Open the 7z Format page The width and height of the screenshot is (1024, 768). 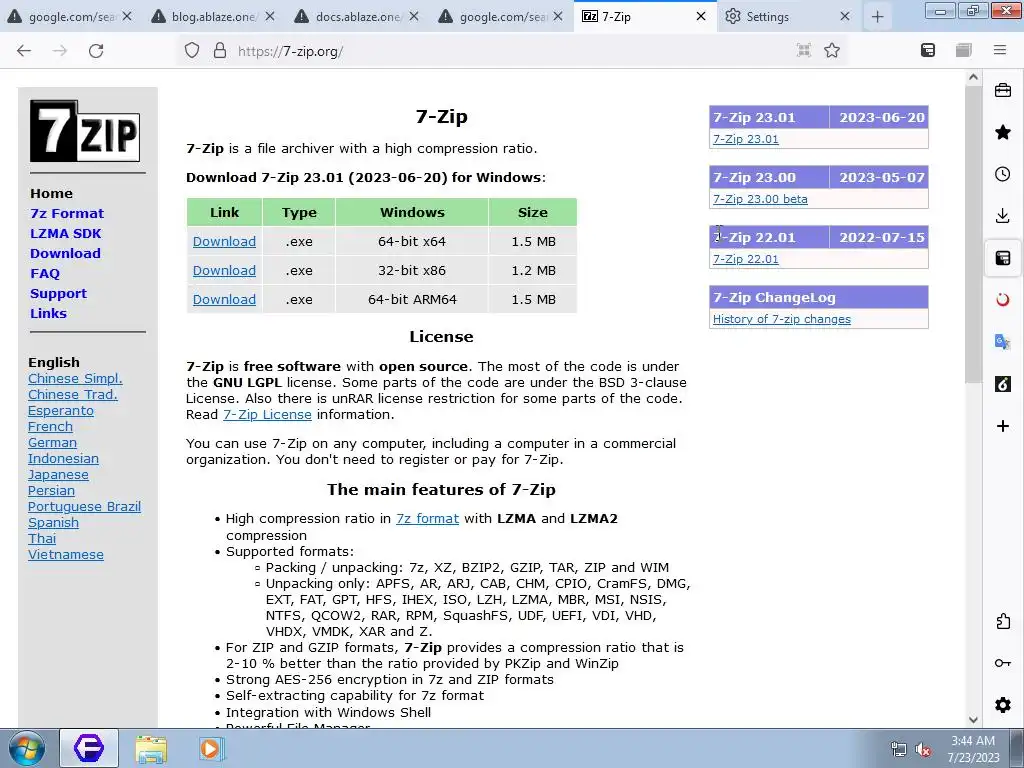tap(67, 214)
